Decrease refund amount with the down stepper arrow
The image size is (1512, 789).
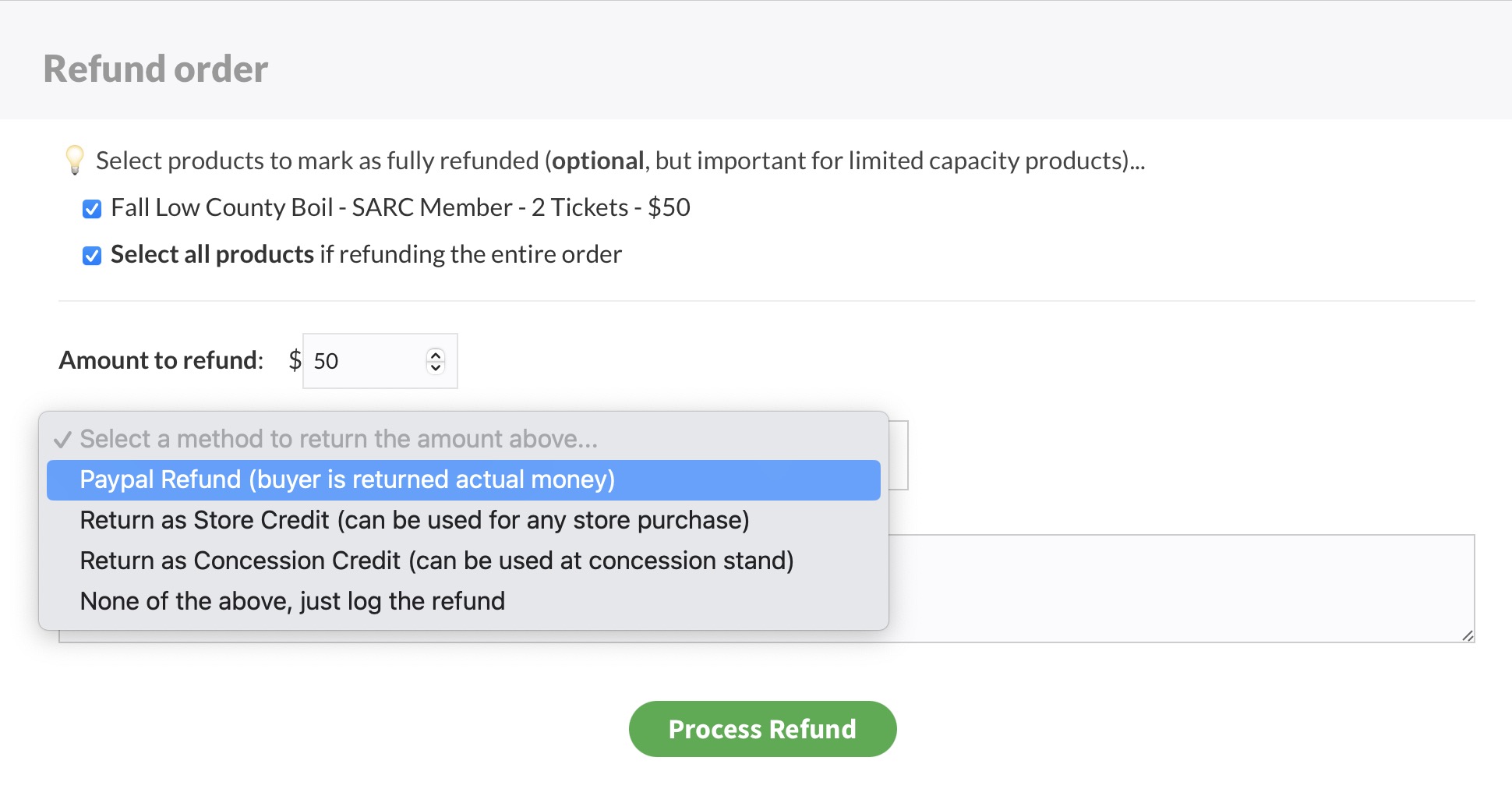click(436, 367)
